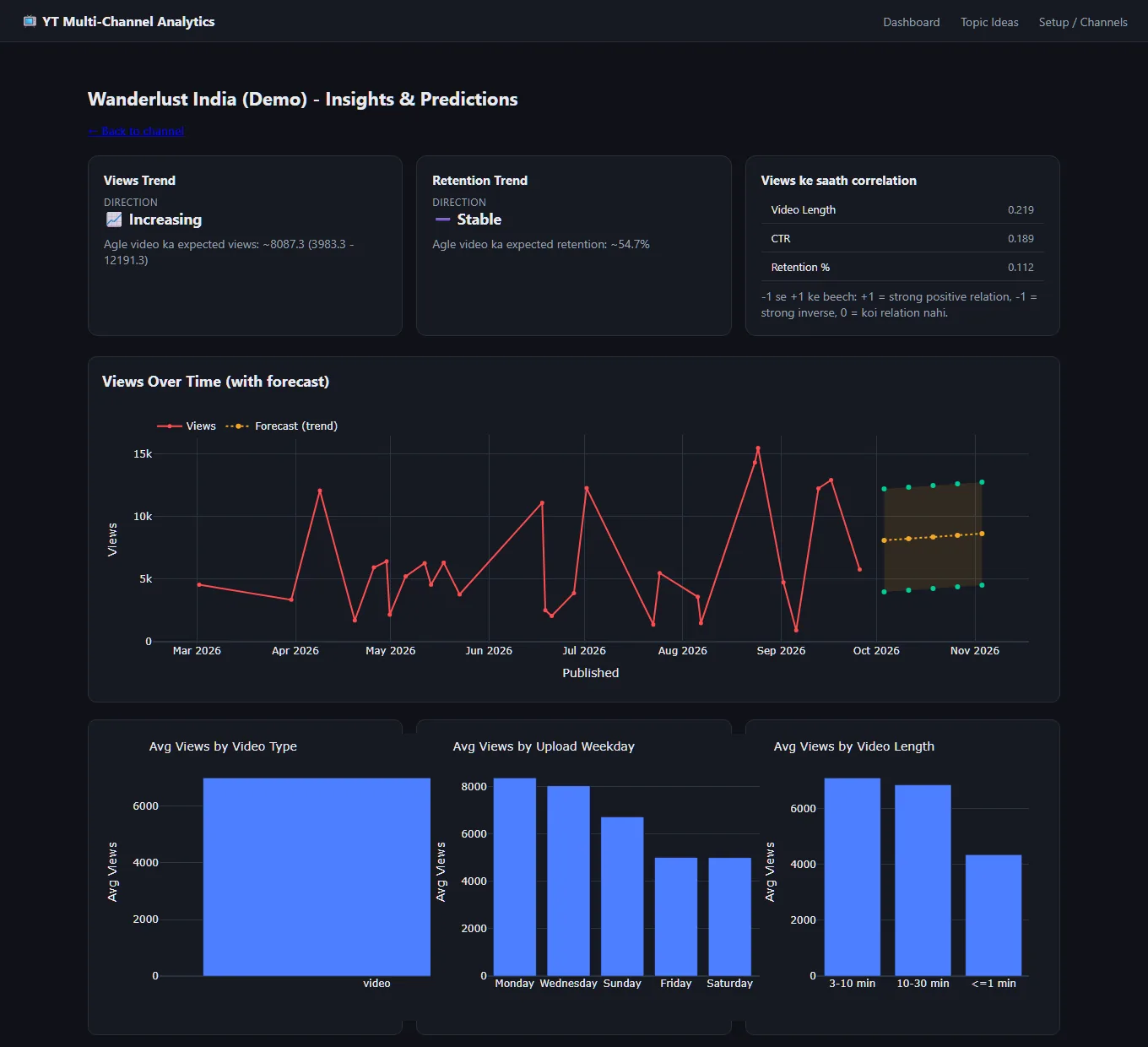Click the Avg Views by Video Type title

223,746
